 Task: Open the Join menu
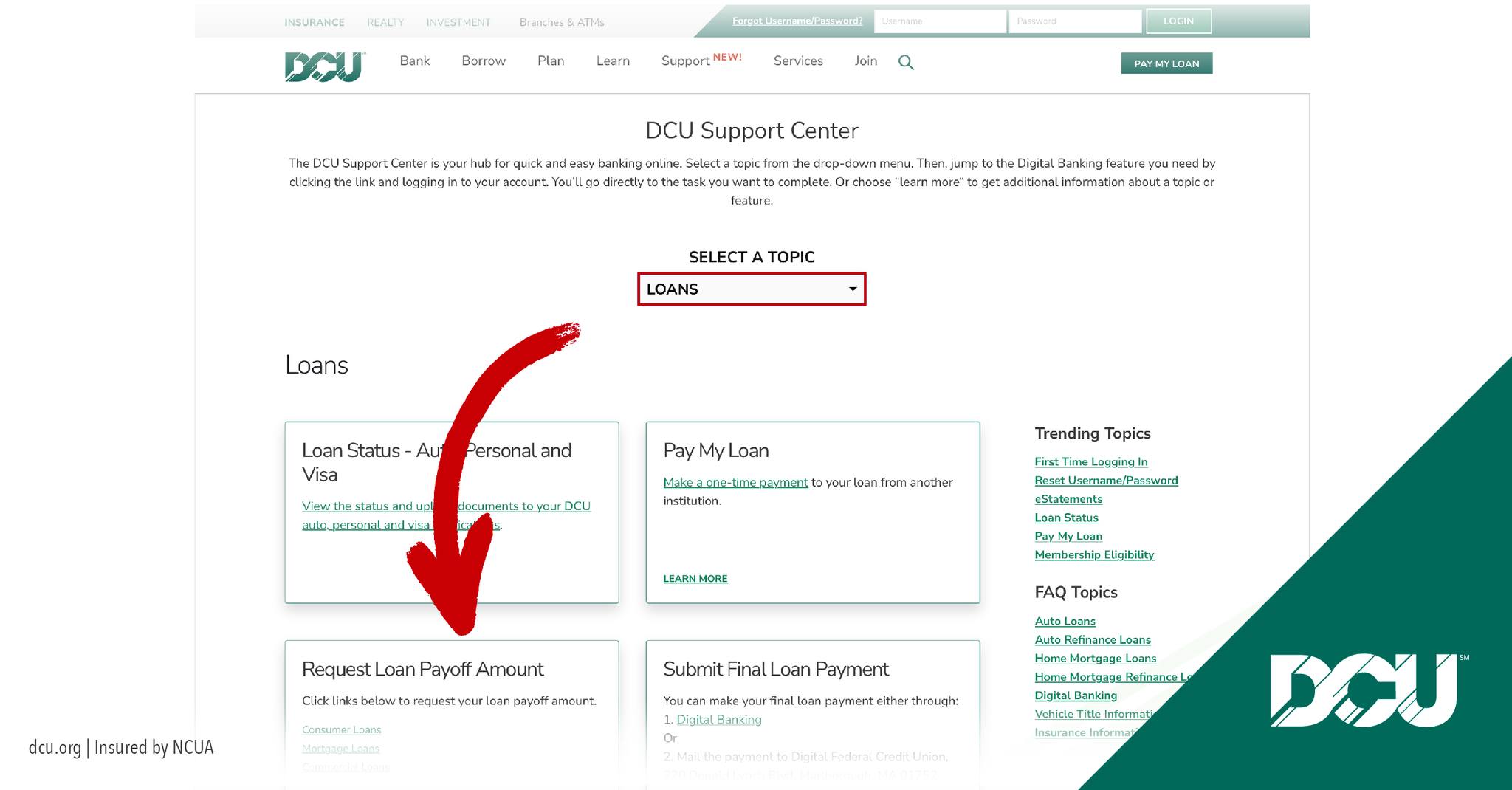pos(866,61)
